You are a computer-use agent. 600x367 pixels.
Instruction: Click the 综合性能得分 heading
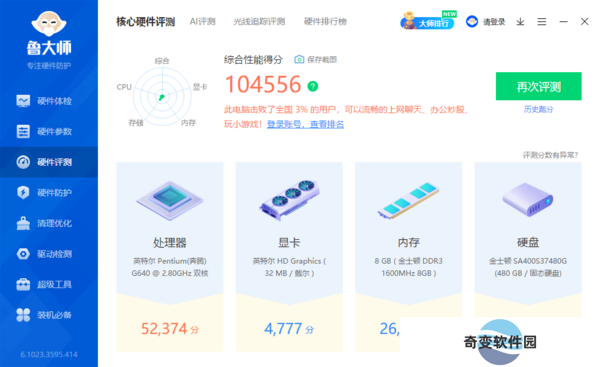tap(253, 60)
